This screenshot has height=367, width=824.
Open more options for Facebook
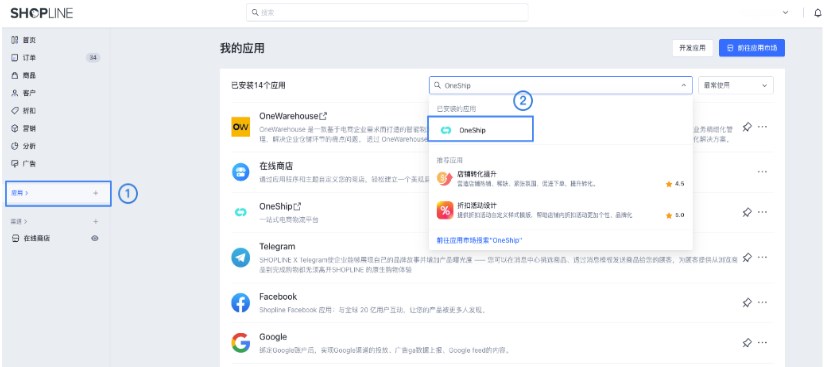point(763,302)
